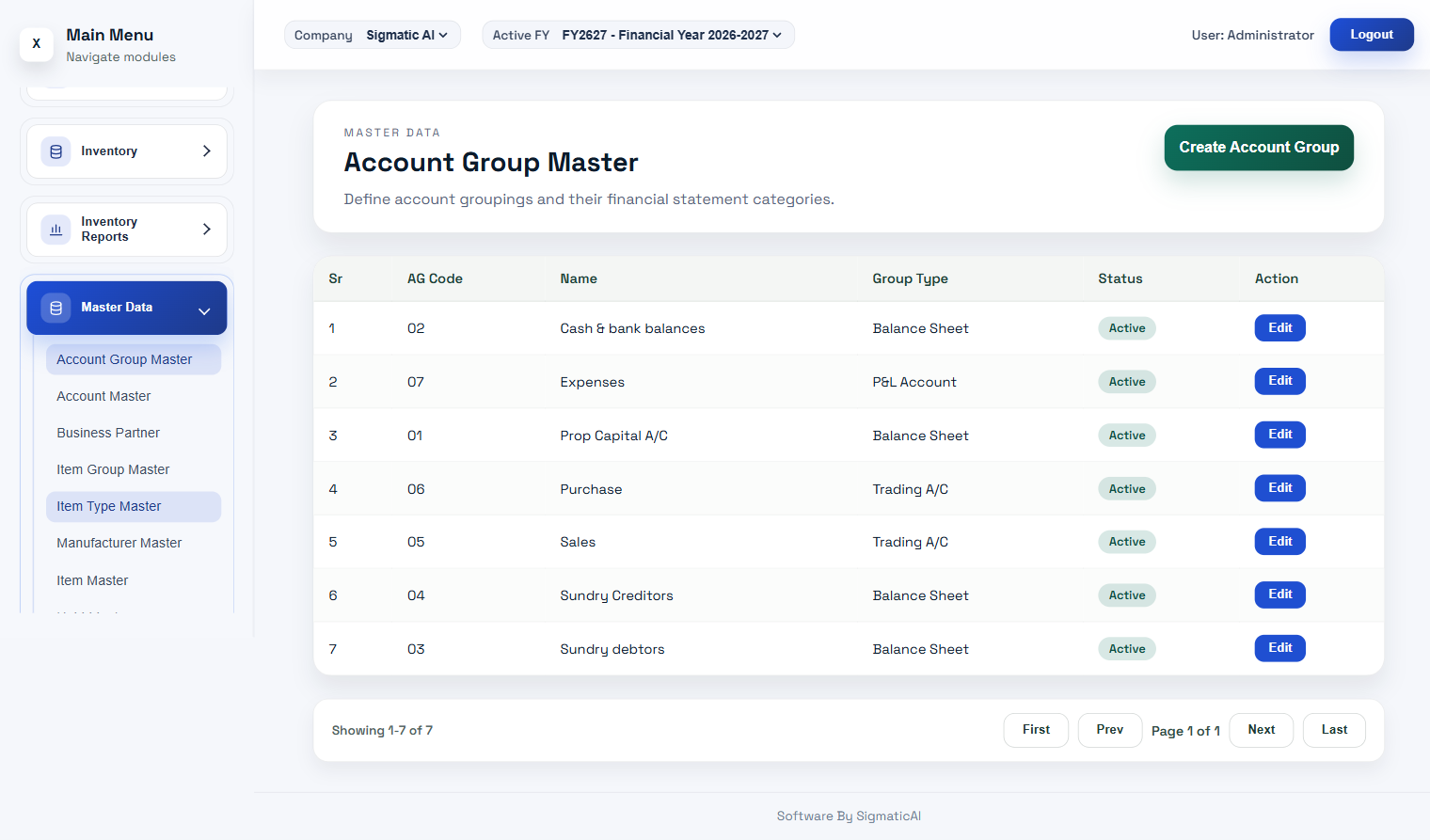The height and width of the screenshot is (840, 1430).
Task: Go to First page
Action: click(1036, 730)
